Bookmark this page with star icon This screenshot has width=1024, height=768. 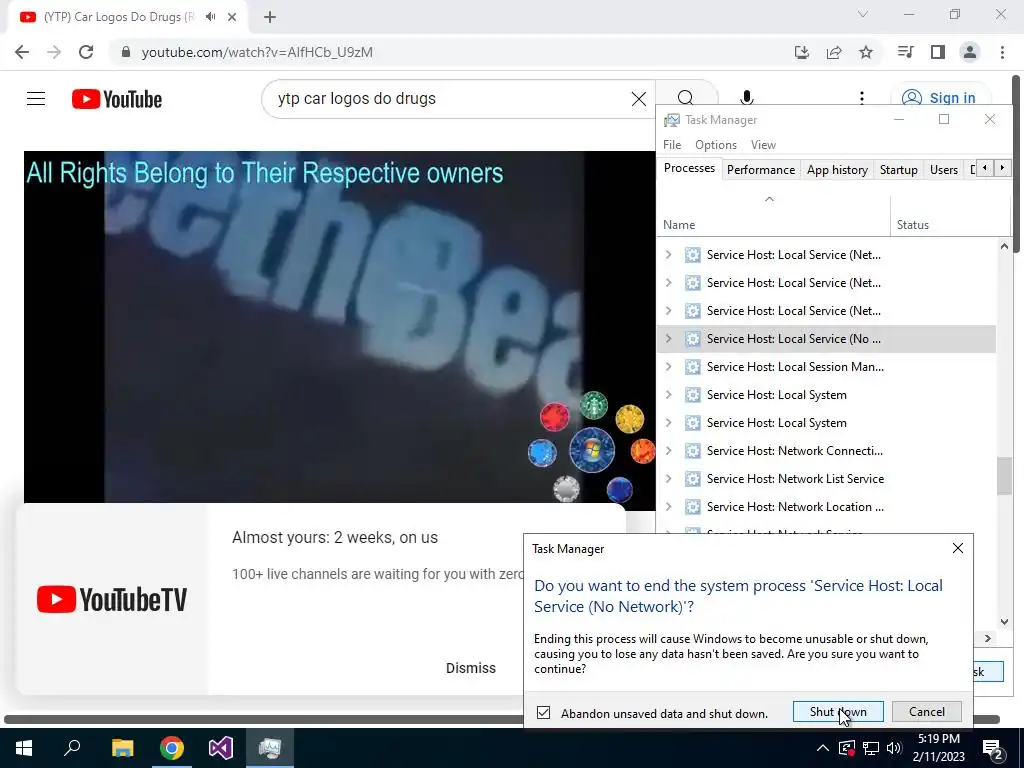pyautogui.click(x=866, y=52)
